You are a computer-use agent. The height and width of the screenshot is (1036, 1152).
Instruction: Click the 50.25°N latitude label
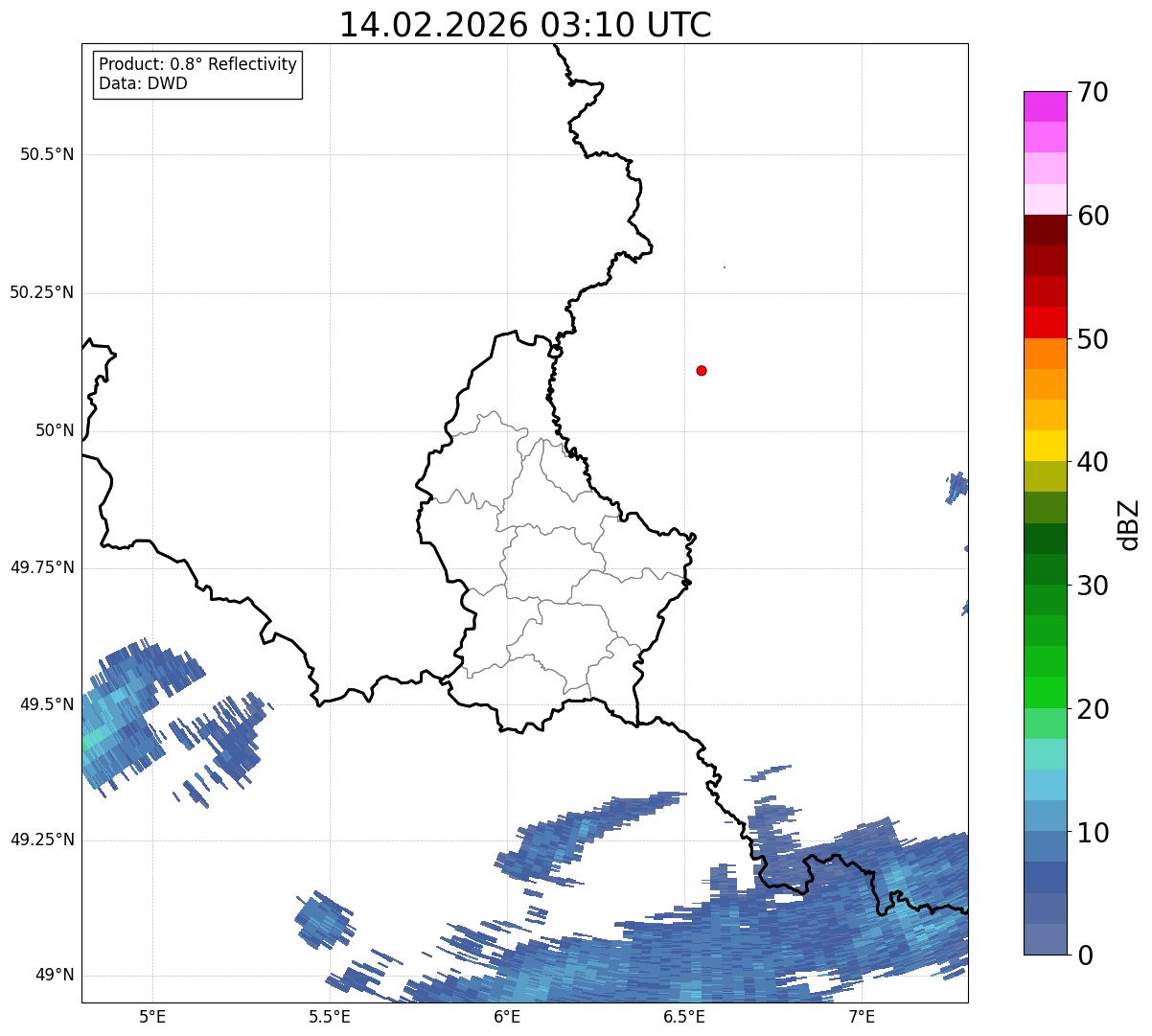[x=42, y=292]
